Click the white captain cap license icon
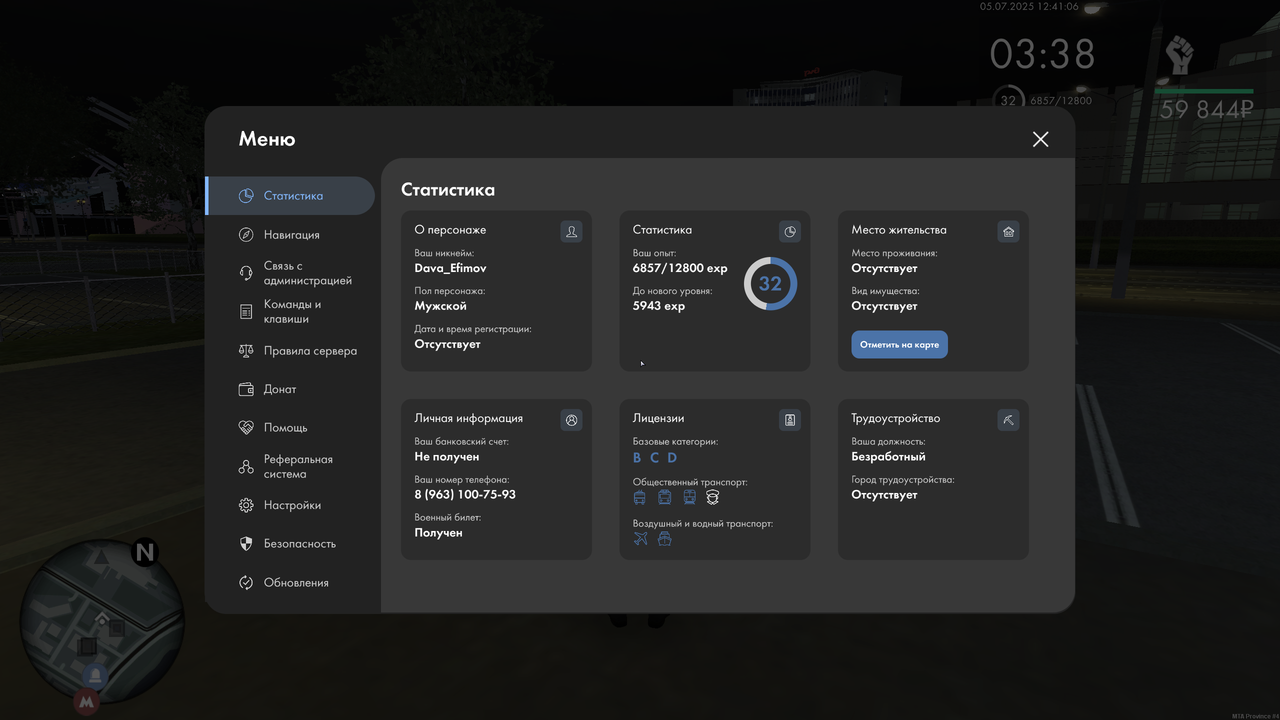This screenshot has height=720, width=1280. [713, 497]
